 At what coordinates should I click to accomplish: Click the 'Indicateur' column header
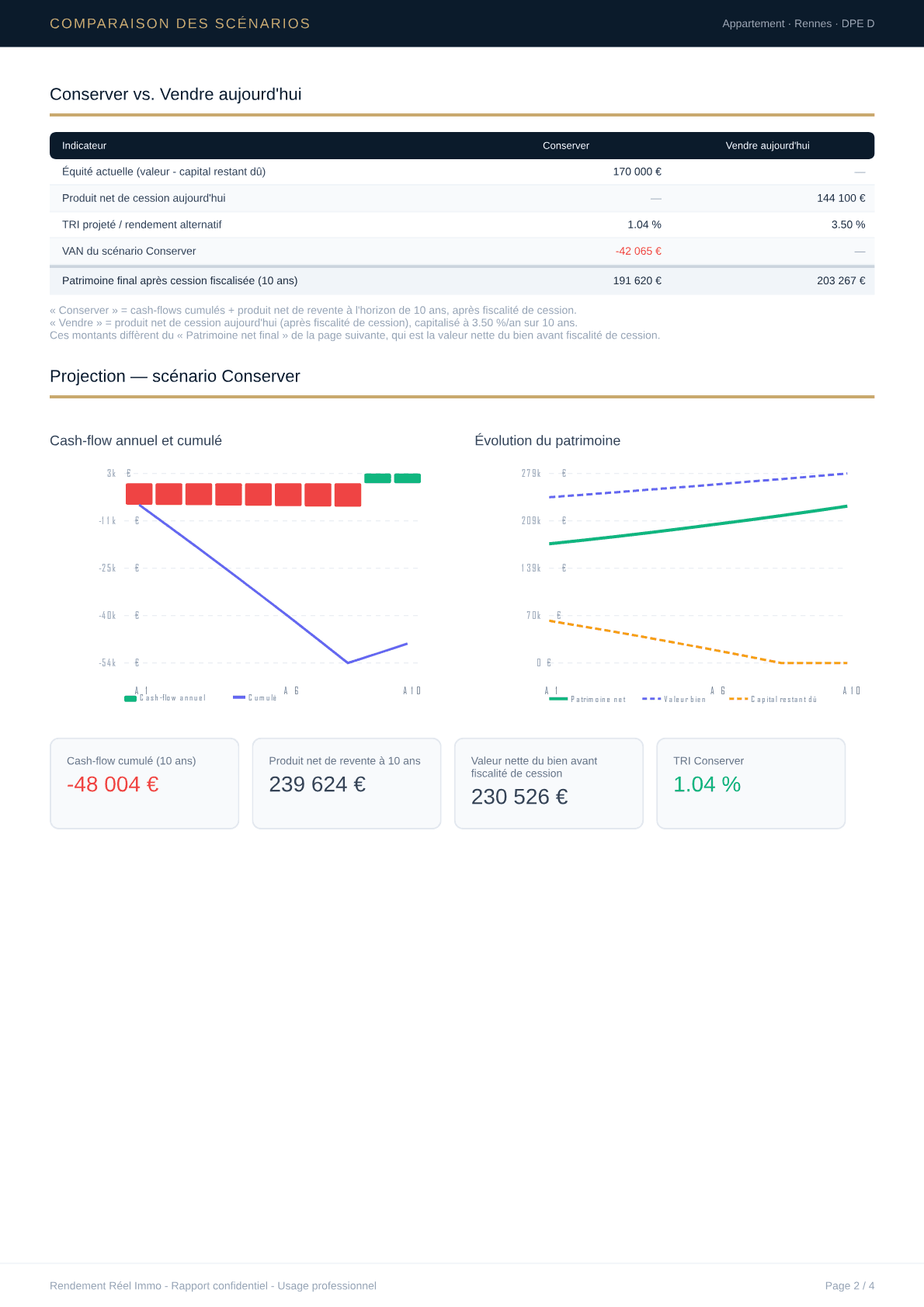[x=84, y=145]
